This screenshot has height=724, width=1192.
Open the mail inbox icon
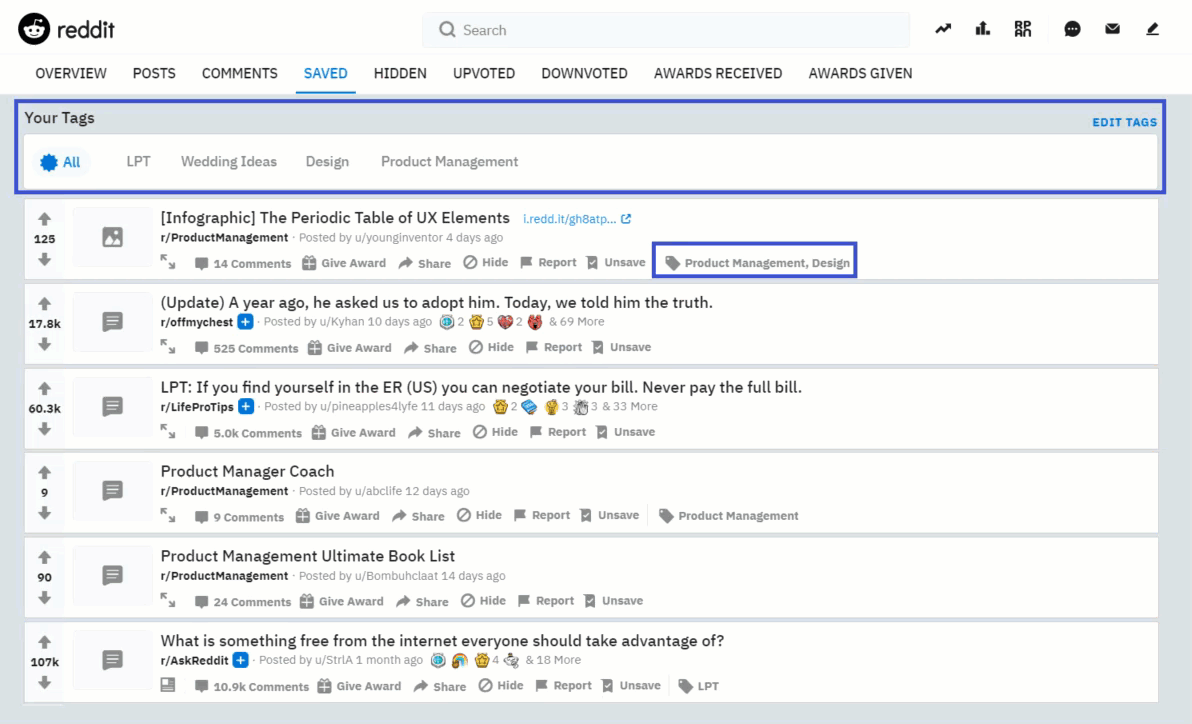click(1112, 29)
